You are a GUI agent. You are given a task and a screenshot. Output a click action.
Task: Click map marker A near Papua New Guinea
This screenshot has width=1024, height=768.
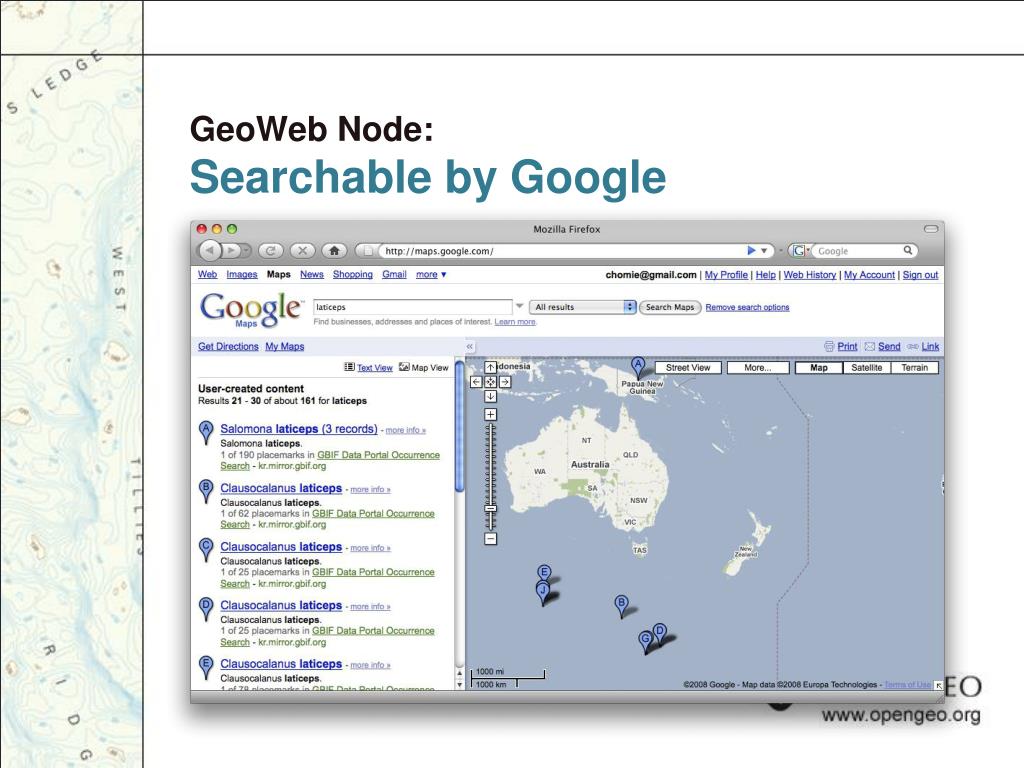[x=638, y=368]
